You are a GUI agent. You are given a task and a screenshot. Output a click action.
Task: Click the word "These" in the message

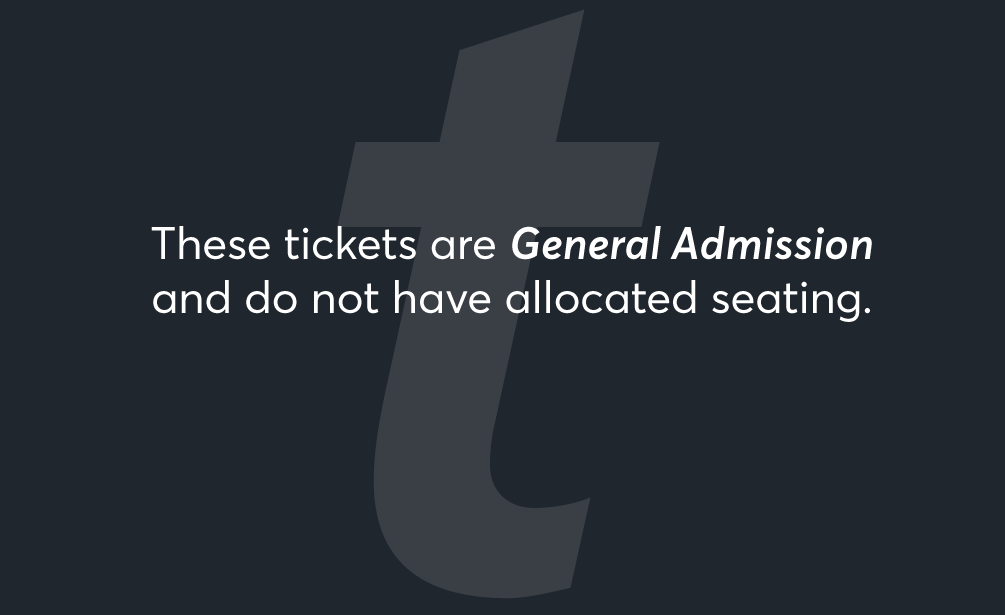click(211, 245)
